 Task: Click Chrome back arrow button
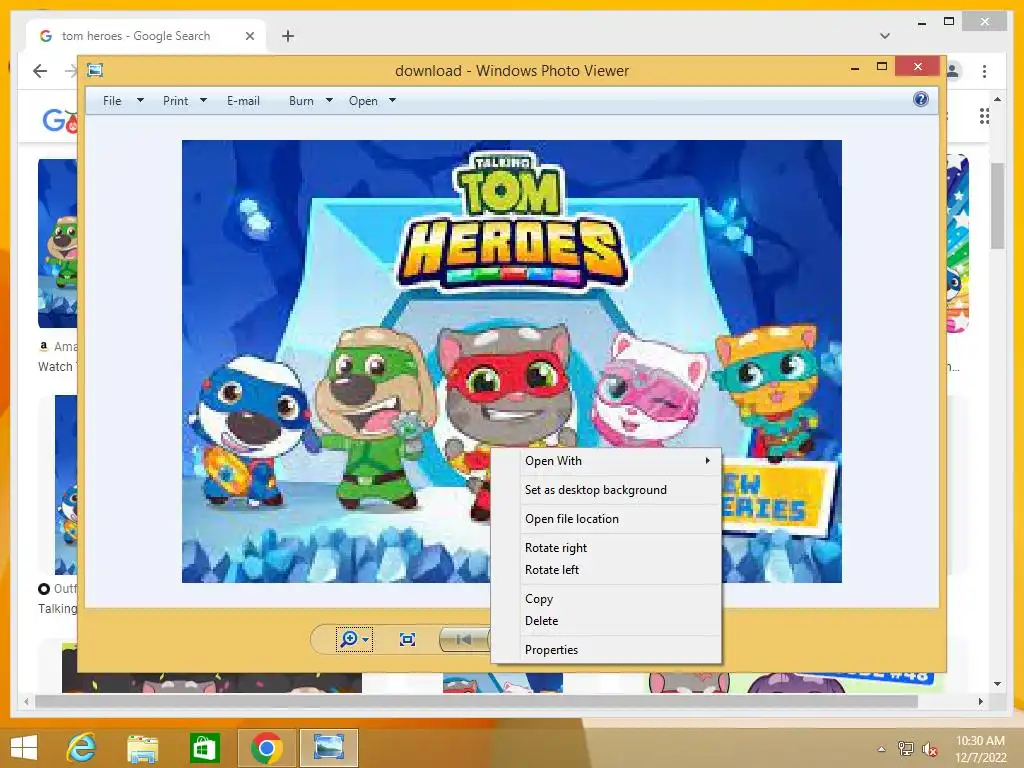click(x=40, y=71)
